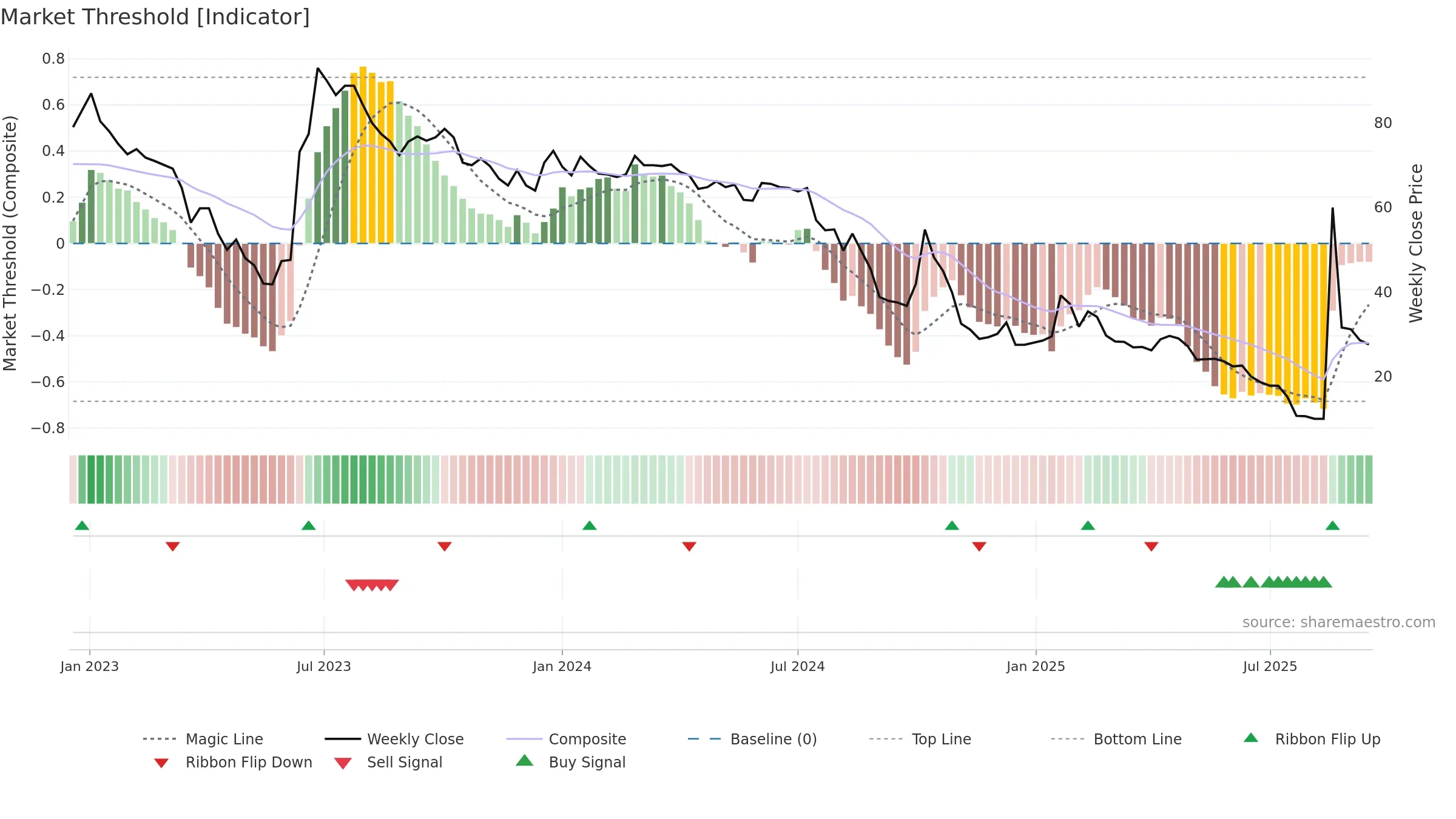Click the ribbon flip down marker in spring 2024
The image size is (1456, 819).
click(x=689, y=547)
